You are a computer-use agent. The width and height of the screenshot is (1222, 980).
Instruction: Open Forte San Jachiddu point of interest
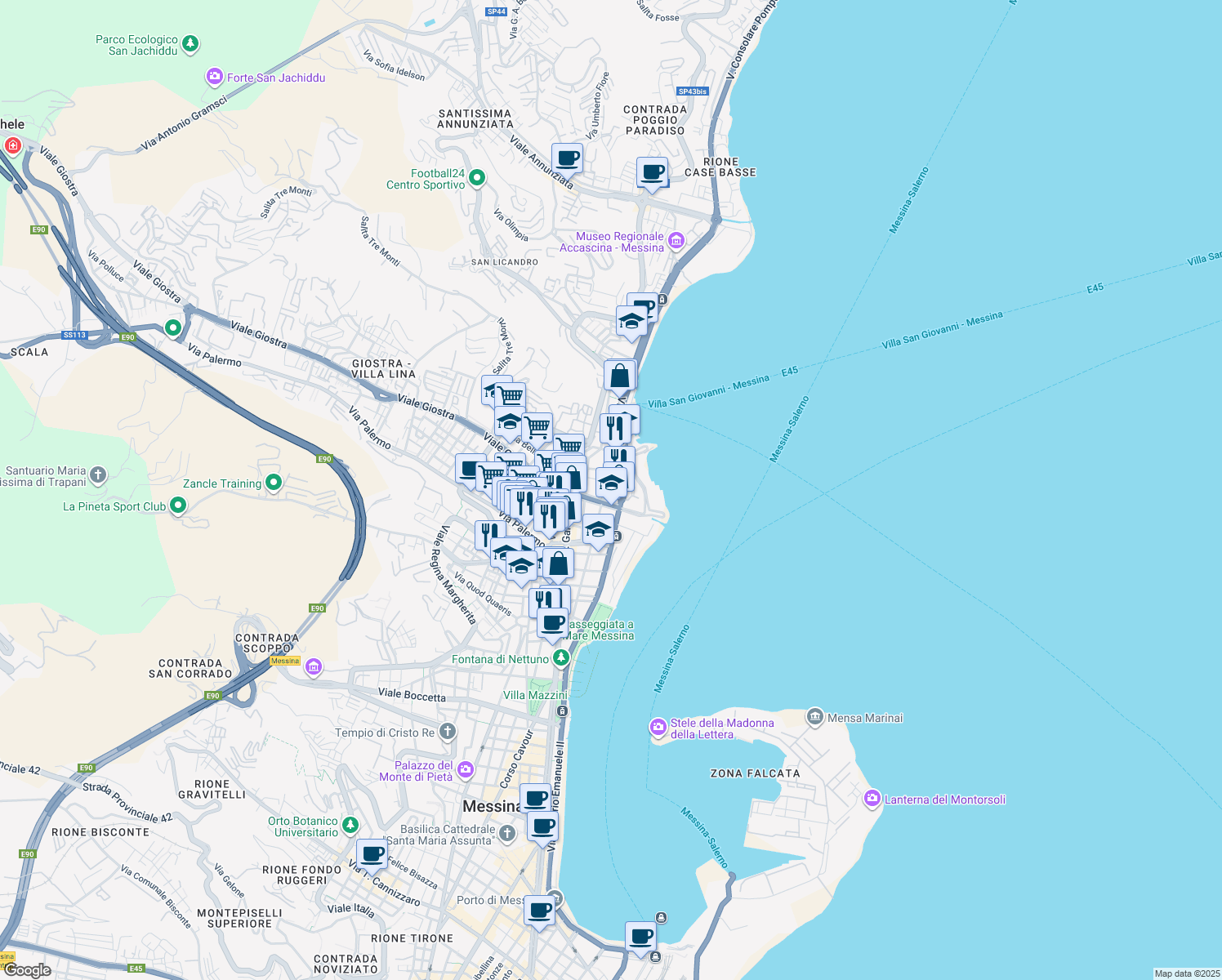point(214,78)
